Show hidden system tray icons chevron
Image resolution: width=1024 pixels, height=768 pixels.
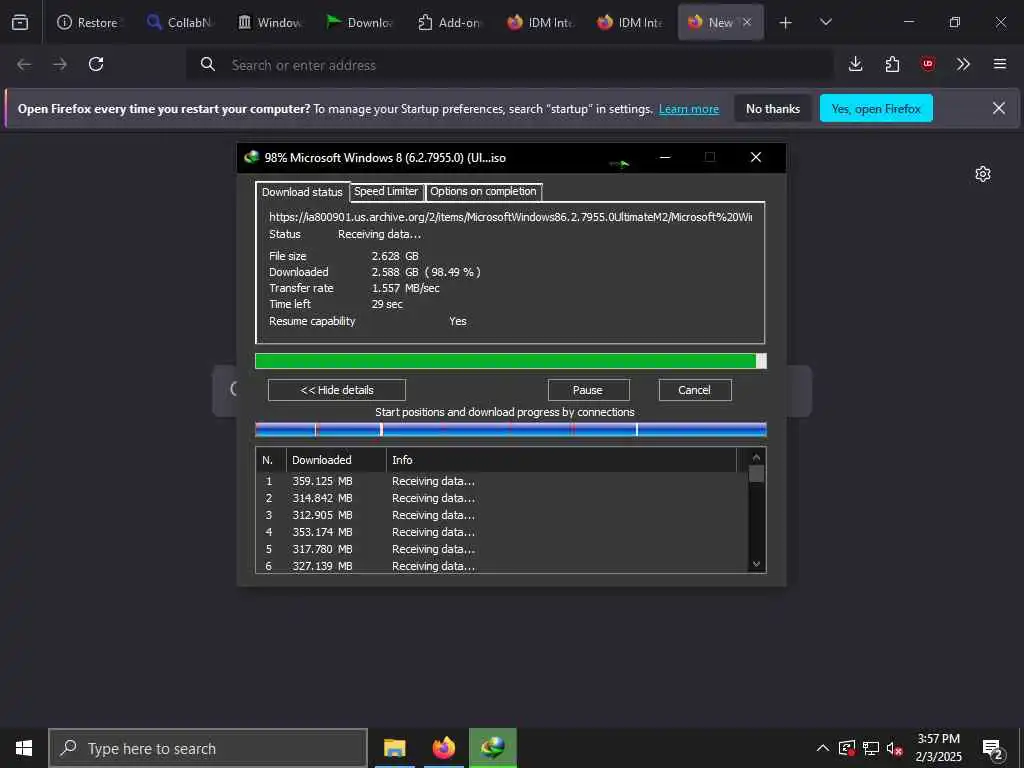[823, 748]
